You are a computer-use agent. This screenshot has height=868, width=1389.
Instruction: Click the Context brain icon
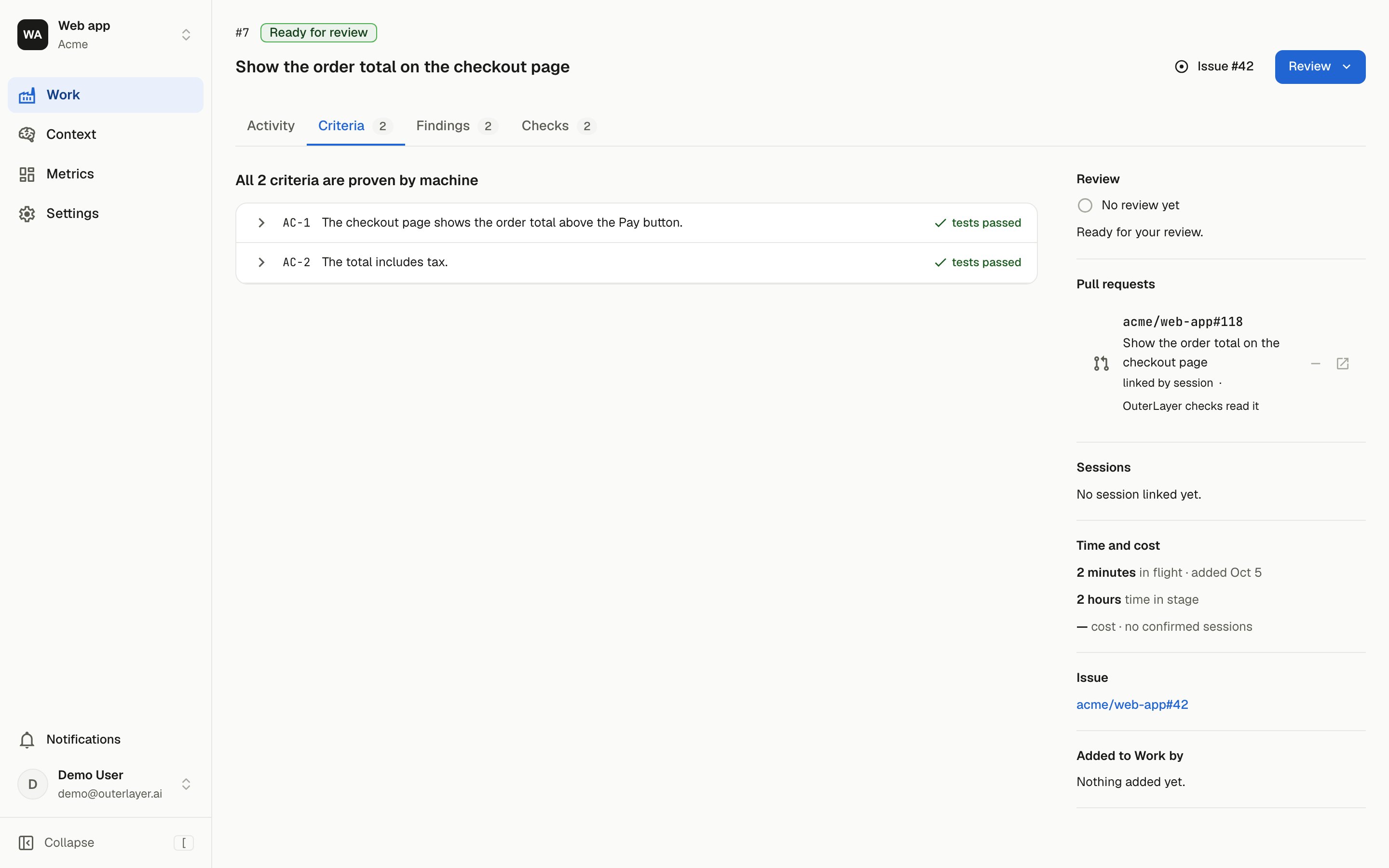[27, 135]
